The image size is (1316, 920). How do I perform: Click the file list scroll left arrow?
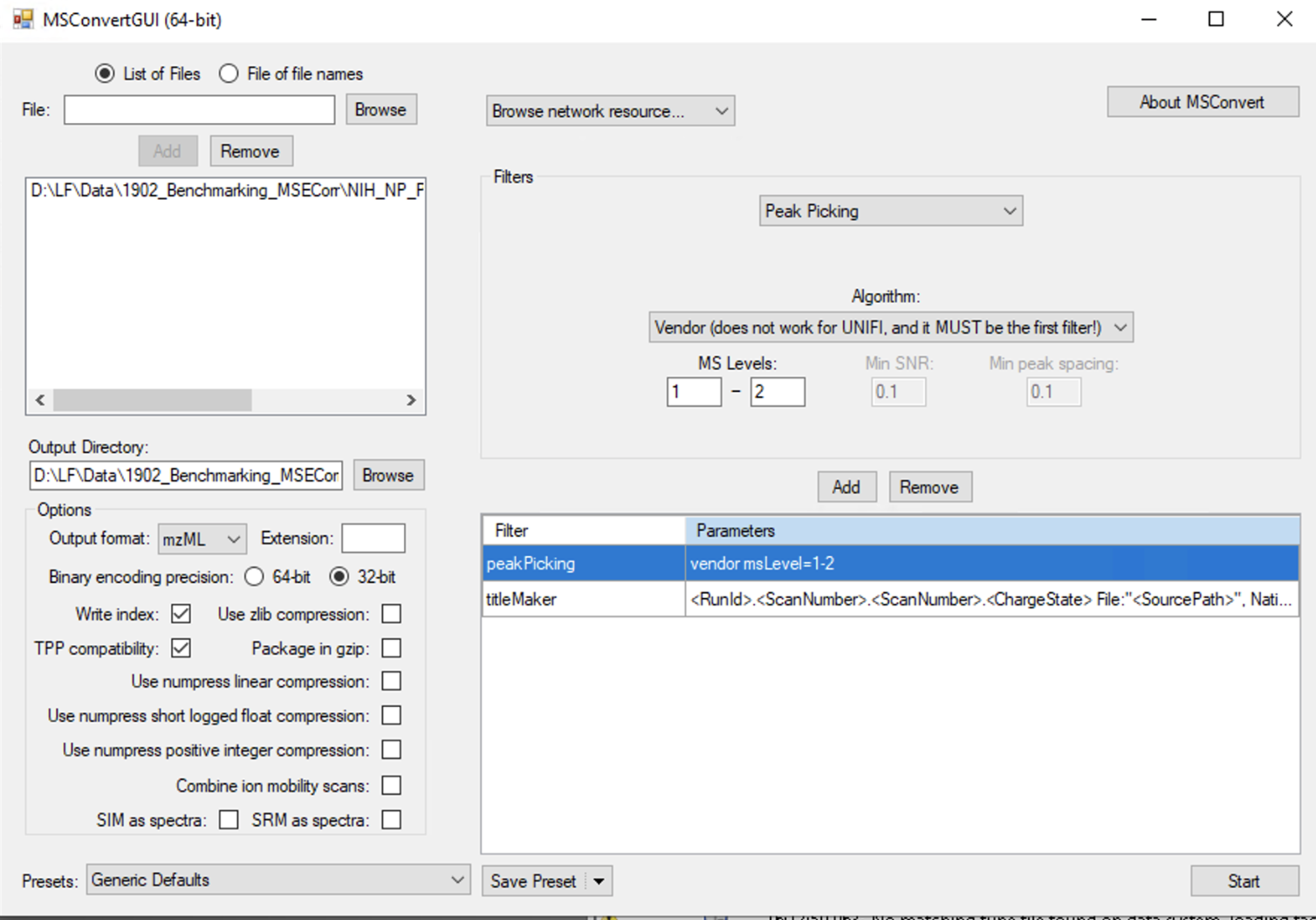click(x=40, y=400)
